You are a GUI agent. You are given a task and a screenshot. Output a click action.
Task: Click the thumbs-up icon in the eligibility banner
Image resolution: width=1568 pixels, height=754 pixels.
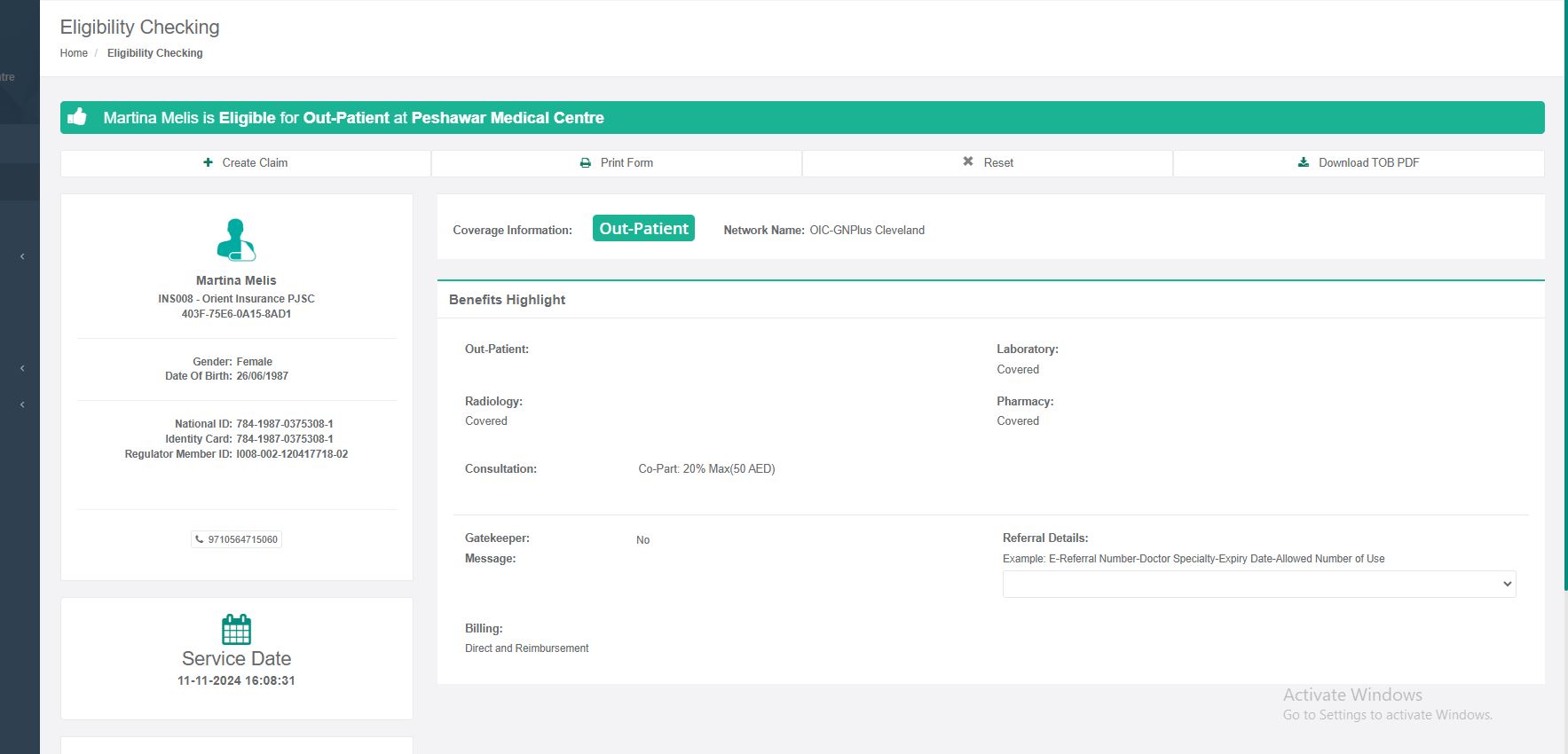(x=78, y=117)
